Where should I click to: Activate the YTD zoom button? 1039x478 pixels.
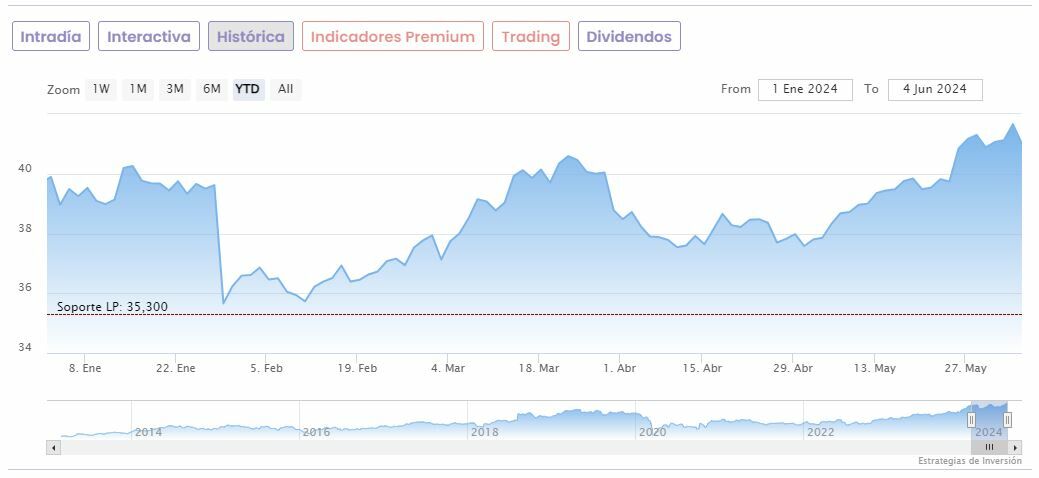(248, 89)
